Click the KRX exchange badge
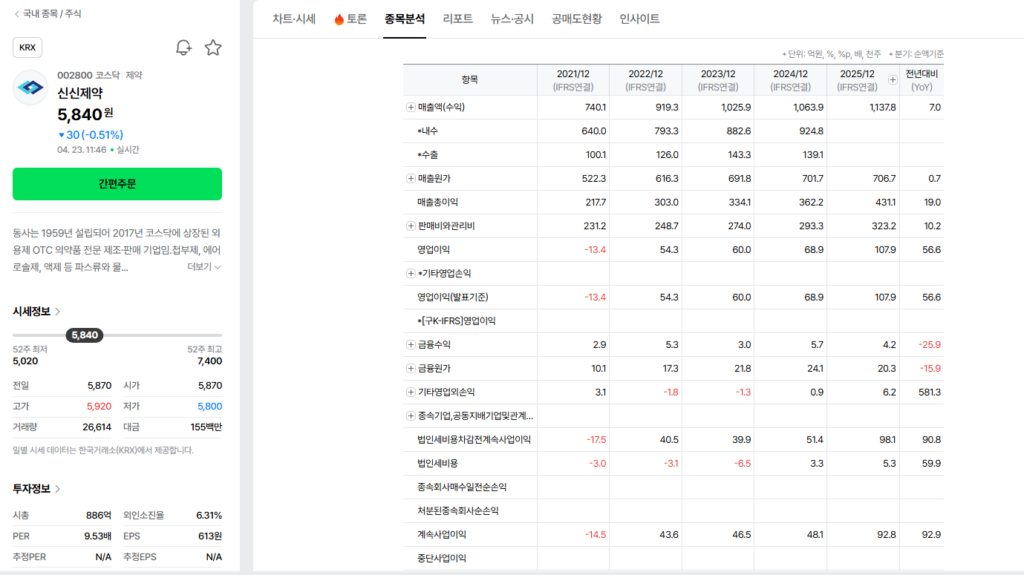 click(x=27, y=47)
